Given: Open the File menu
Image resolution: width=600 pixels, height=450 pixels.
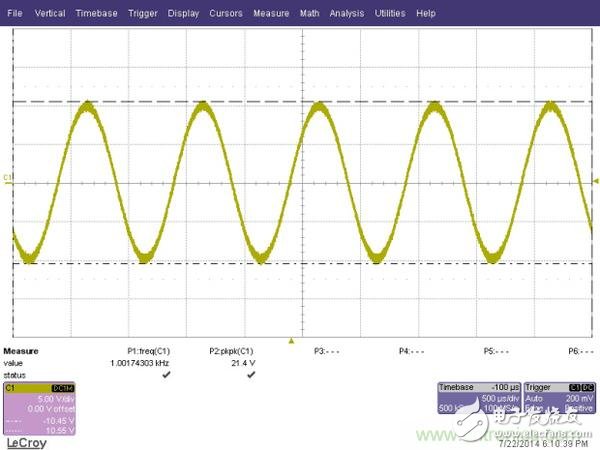Looking at the screenshot, I should [x=14, y=14].
